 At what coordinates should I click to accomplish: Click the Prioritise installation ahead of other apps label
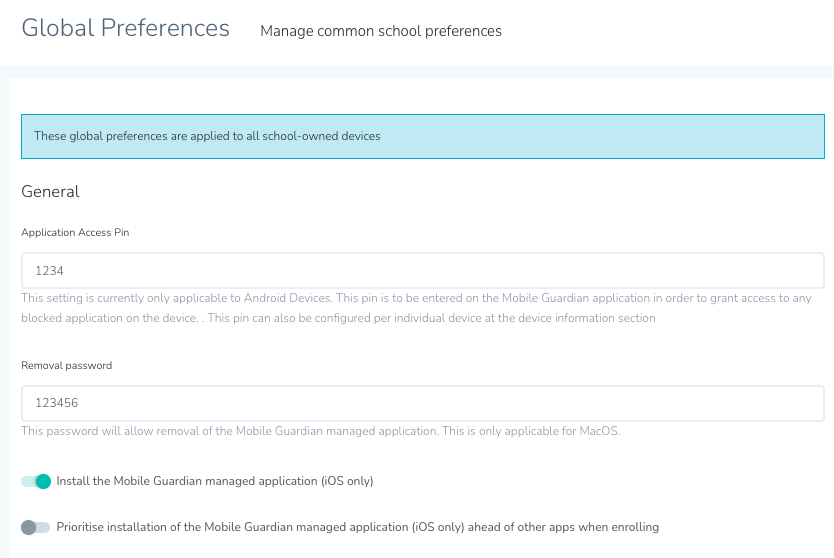click(x=357, y=527)
